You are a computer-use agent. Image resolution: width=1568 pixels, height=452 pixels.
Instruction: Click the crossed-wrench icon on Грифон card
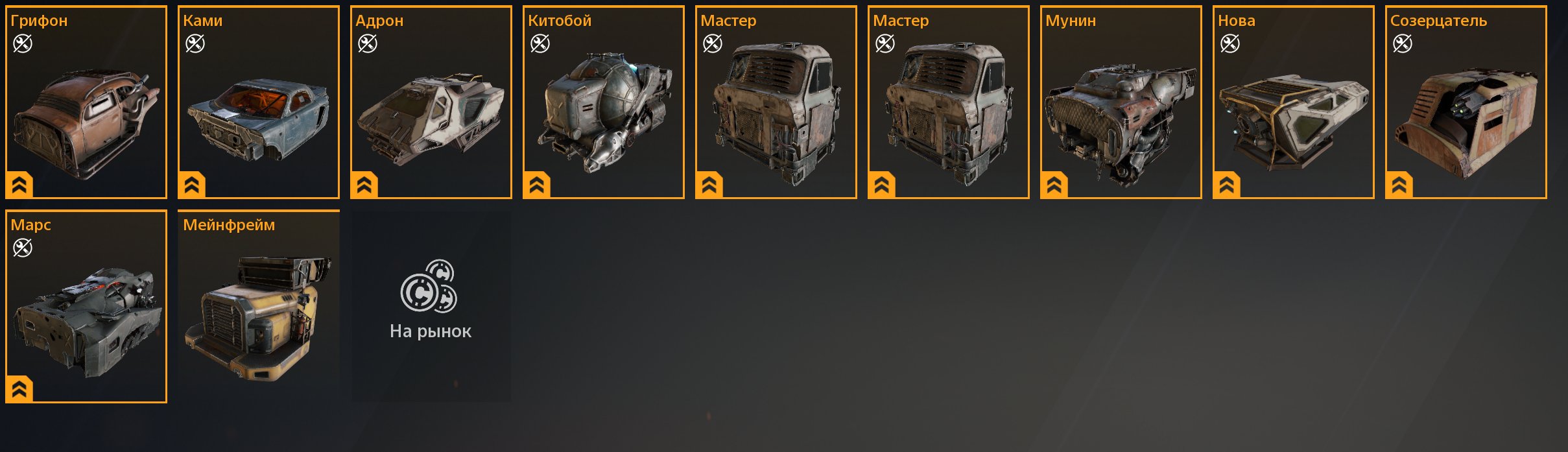coord(23,43)
